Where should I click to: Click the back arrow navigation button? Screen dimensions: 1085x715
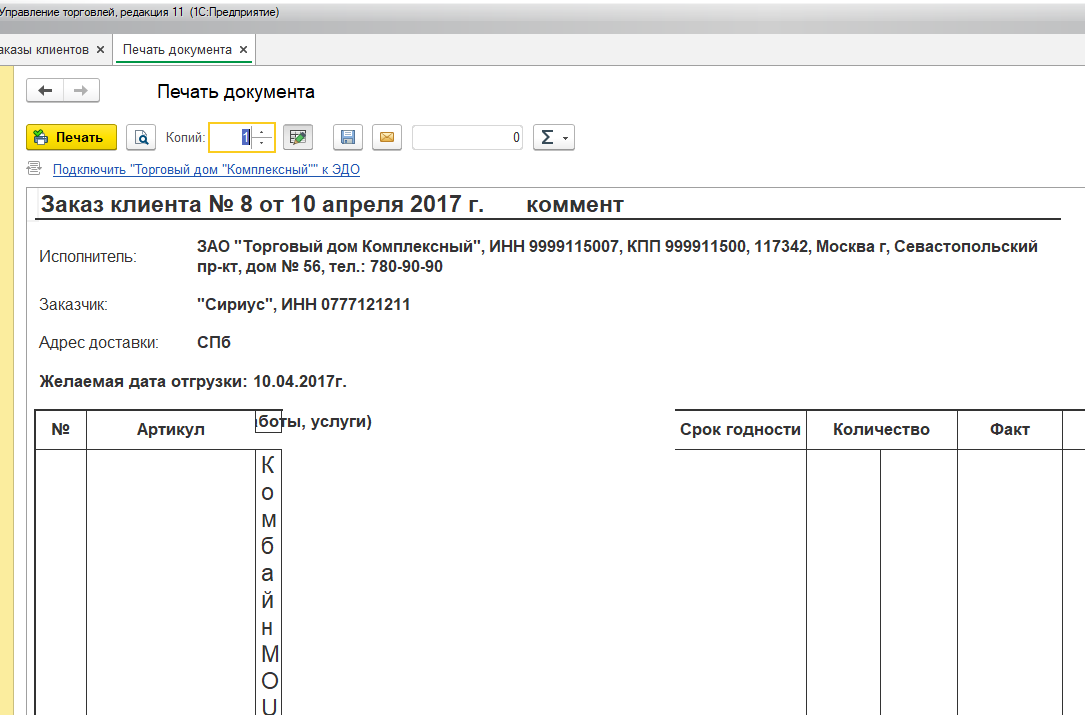45,91
